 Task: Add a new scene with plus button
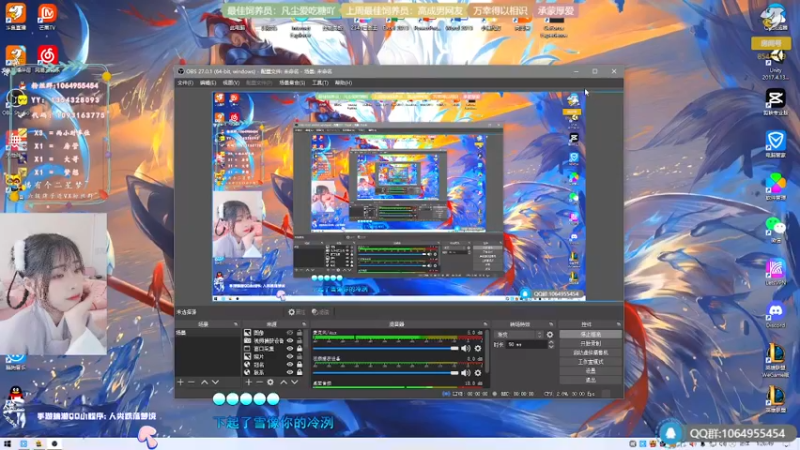[180, 382]
